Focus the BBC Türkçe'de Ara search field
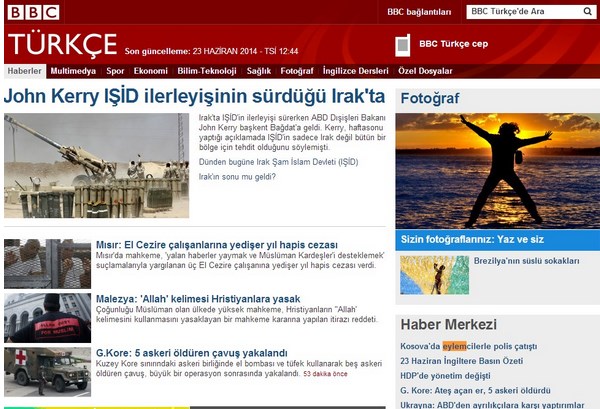Image resolution: width=600 pixels, height=409 pixels. [x=520, y=12]
